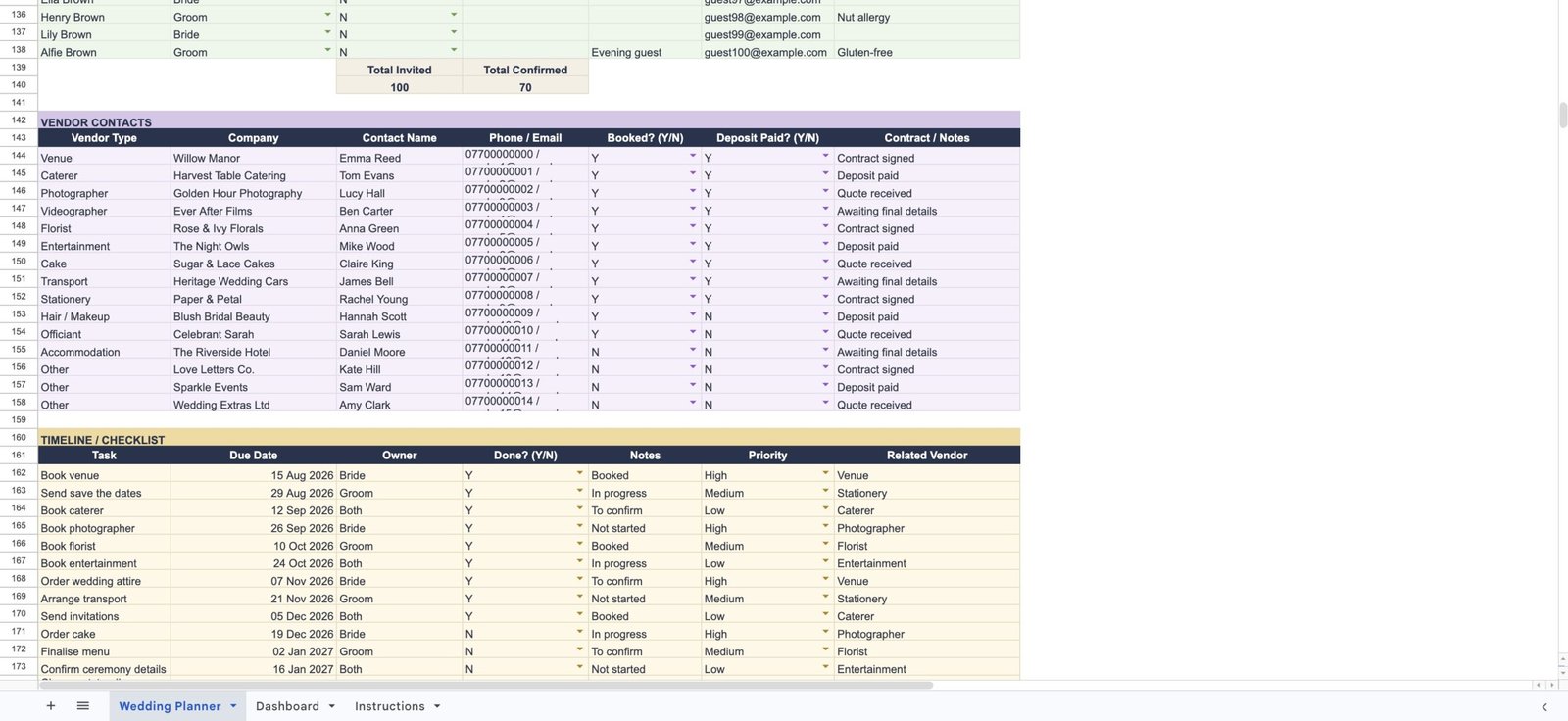Viewport: 1568px width, 721px height.
Task: Switch to the Dashboard sheet tab
Action: 287,706
